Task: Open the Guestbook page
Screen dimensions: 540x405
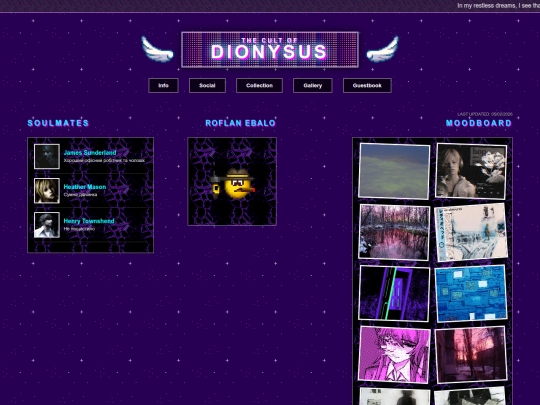Action: tap(367, 85)
